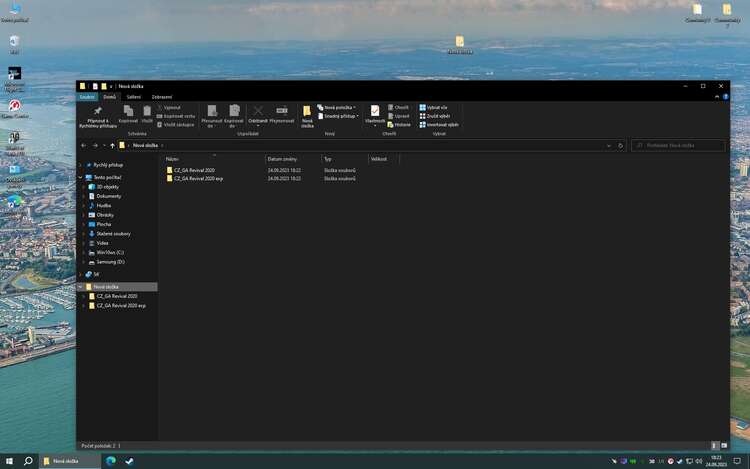Click Vložit zástupce in the ribbon
This screenshot has height=469, width=750.
click(176, 125)
